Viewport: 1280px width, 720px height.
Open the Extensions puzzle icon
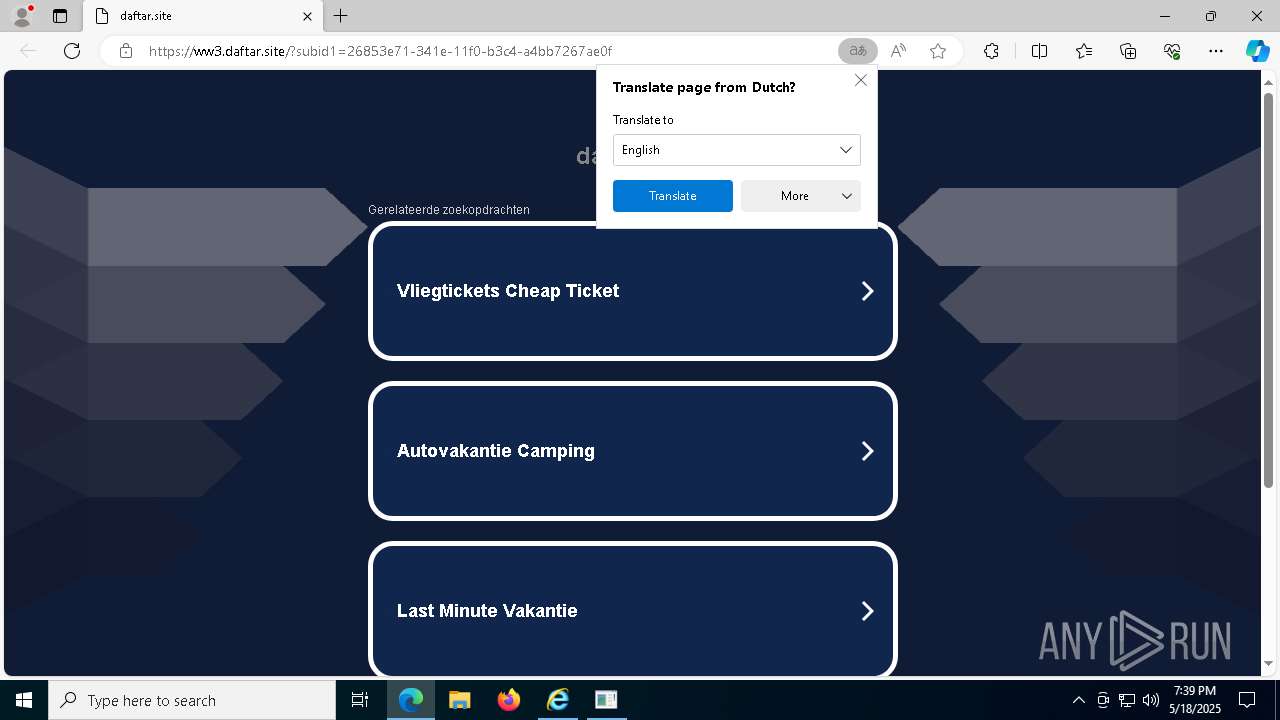(991, 51)
